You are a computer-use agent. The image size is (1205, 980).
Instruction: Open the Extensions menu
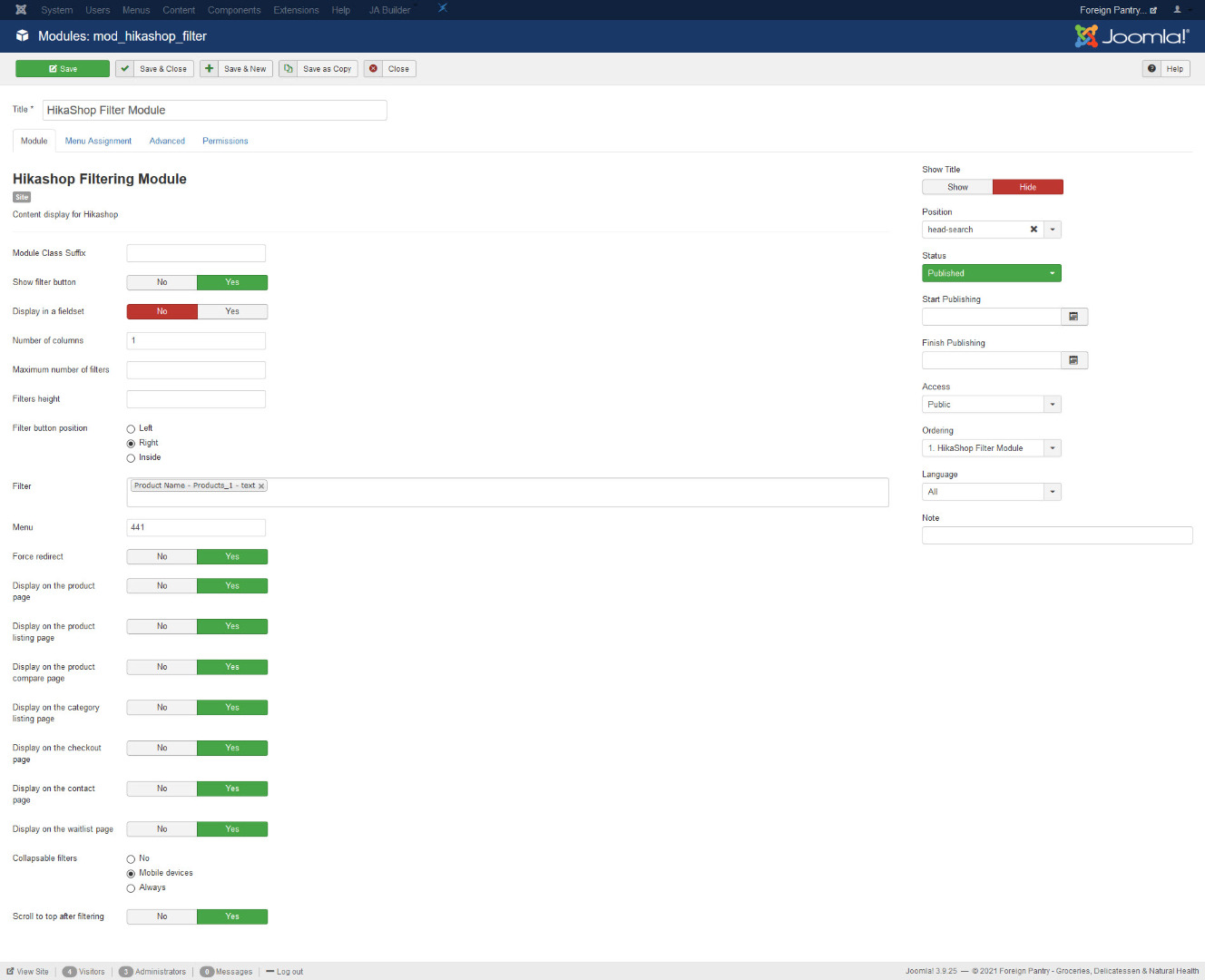296,10
